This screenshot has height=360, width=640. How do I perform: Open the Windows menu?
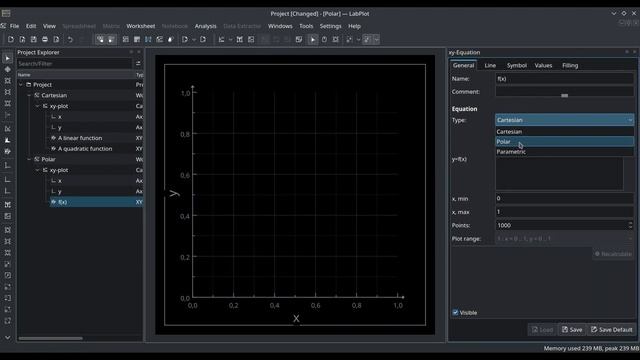coord(280,26)
